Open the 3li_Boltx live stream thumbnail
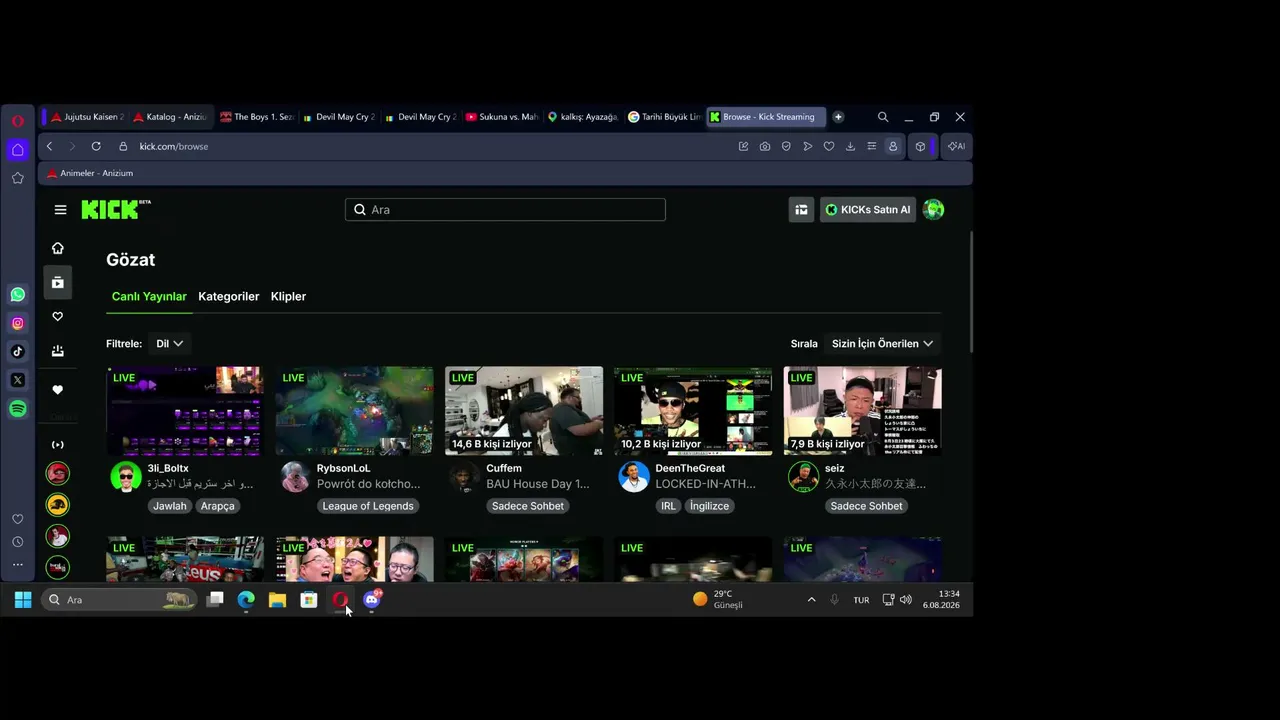Image resolution: width=1280 pixels, height=720 pixels. click(x=185, y=411)
